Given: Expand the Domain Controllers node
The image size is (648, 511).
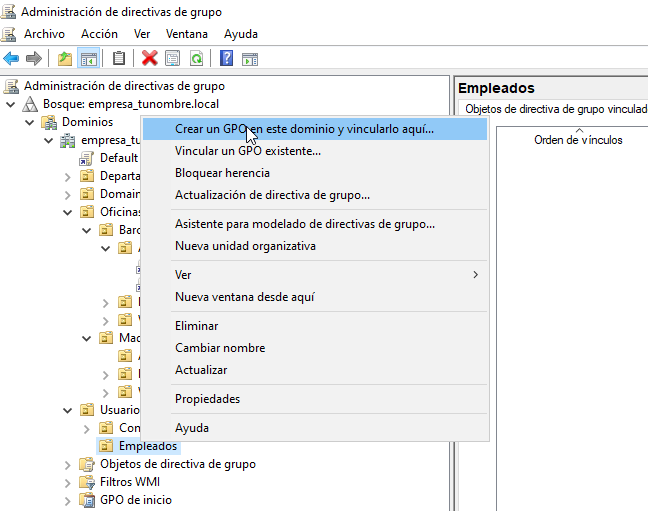Looking at the screenshot, I should click(x=68, y=195).
